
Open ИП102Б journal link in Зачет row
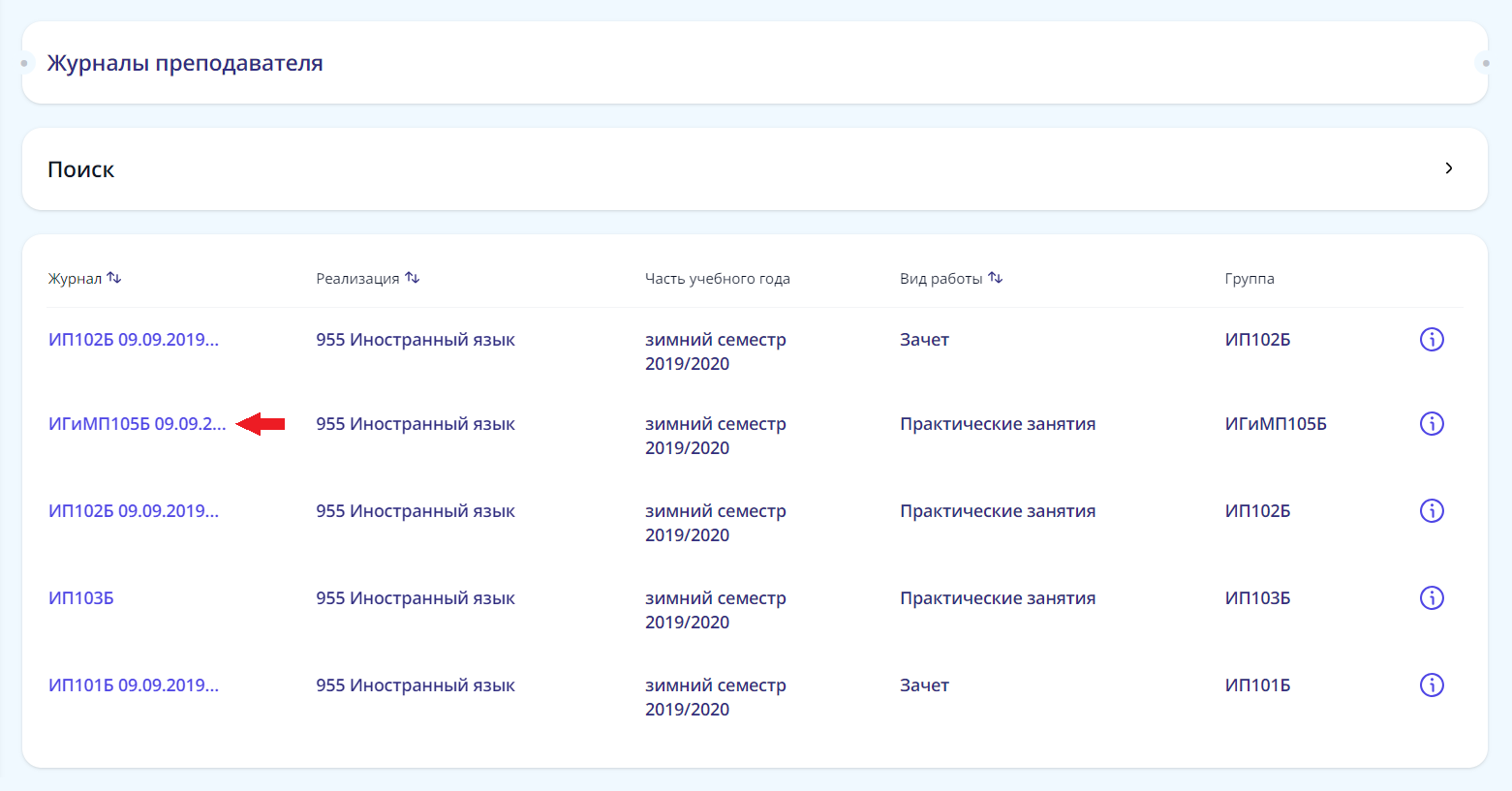point(133,340)
